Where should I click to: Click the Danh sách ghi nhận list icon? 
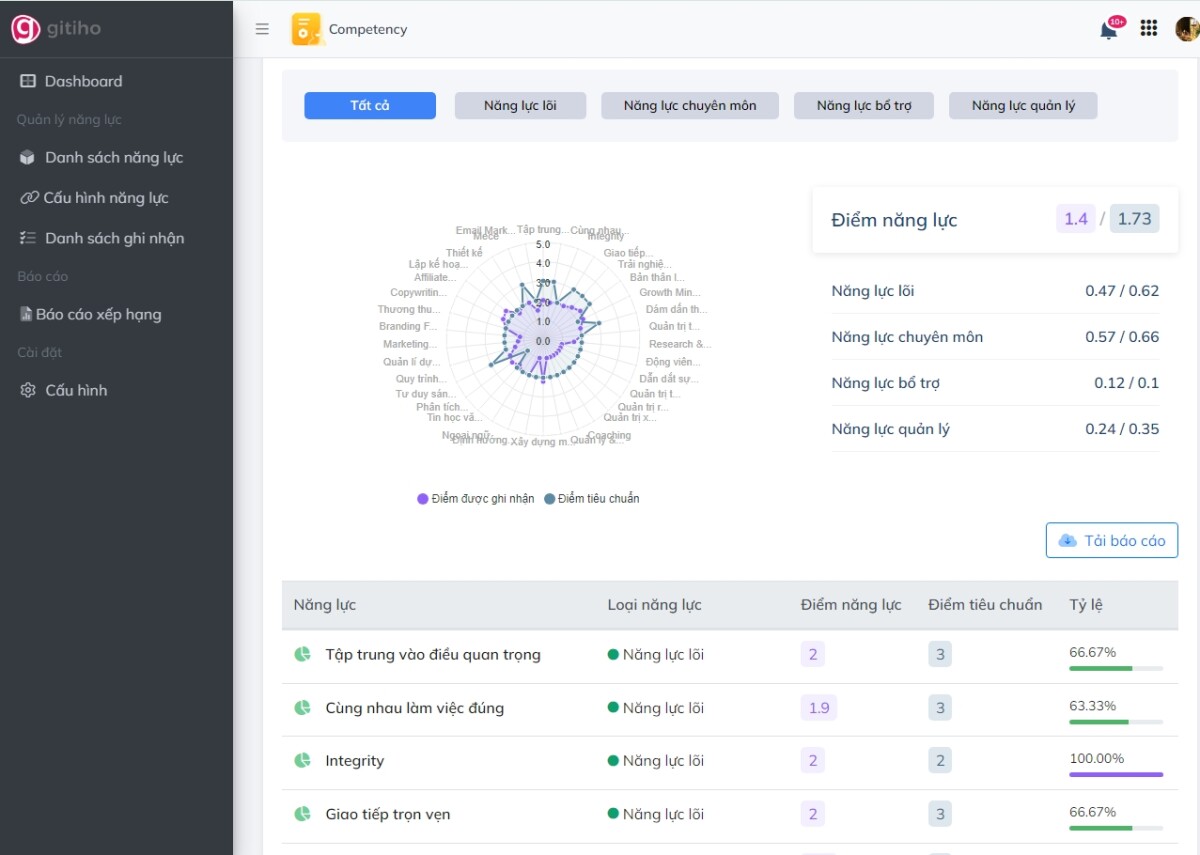click(x=28, y=238)
